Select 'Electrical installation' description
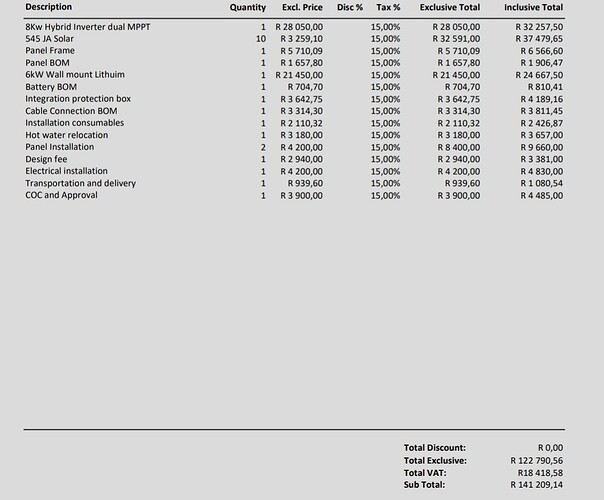This screenshot has width=604, height=500. coord(67,171)
